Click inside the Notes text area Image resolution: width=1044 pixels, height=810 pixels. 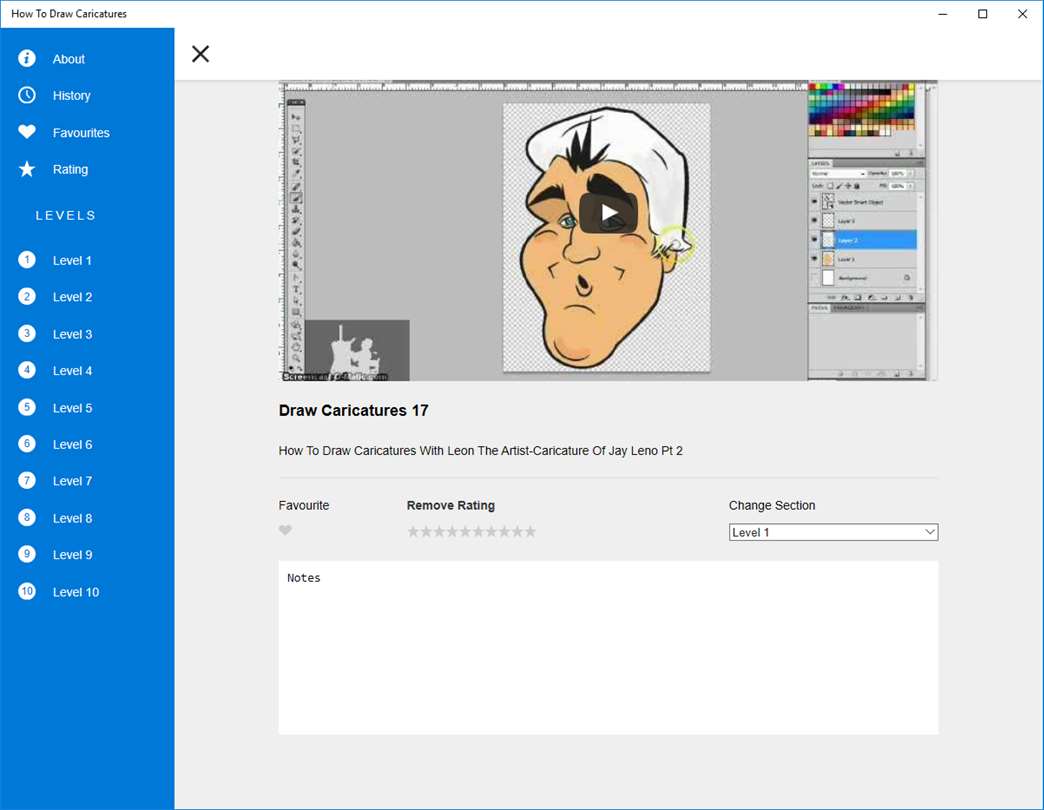coord(608,650)
